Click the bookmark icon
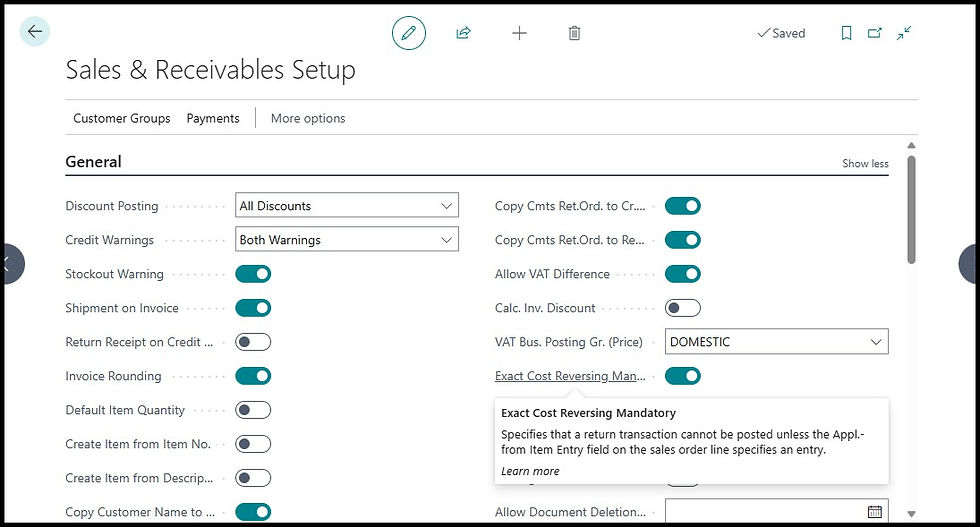980x527 pixels. (846, 33)
